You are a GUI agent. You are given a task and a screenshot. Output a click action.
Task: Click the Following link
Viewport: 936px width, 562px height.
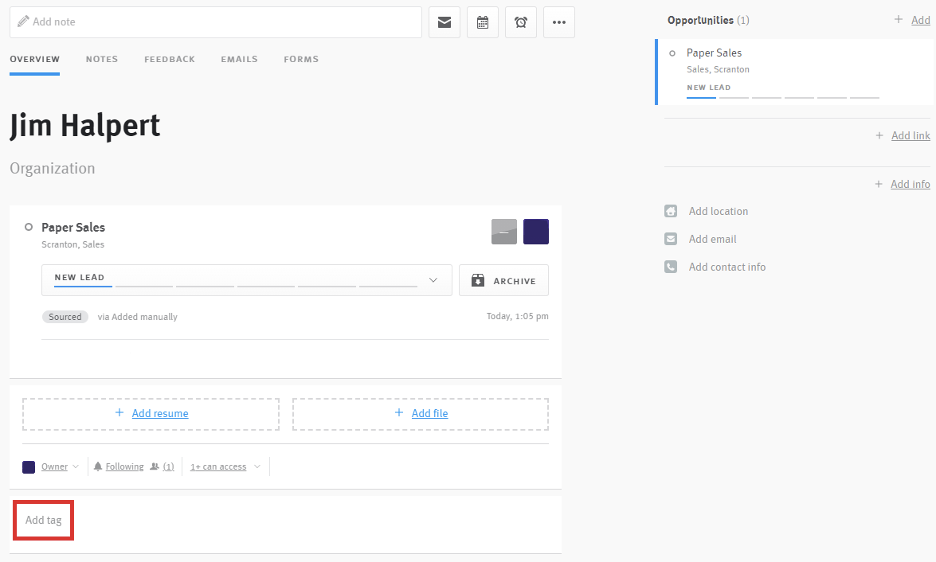125,466
